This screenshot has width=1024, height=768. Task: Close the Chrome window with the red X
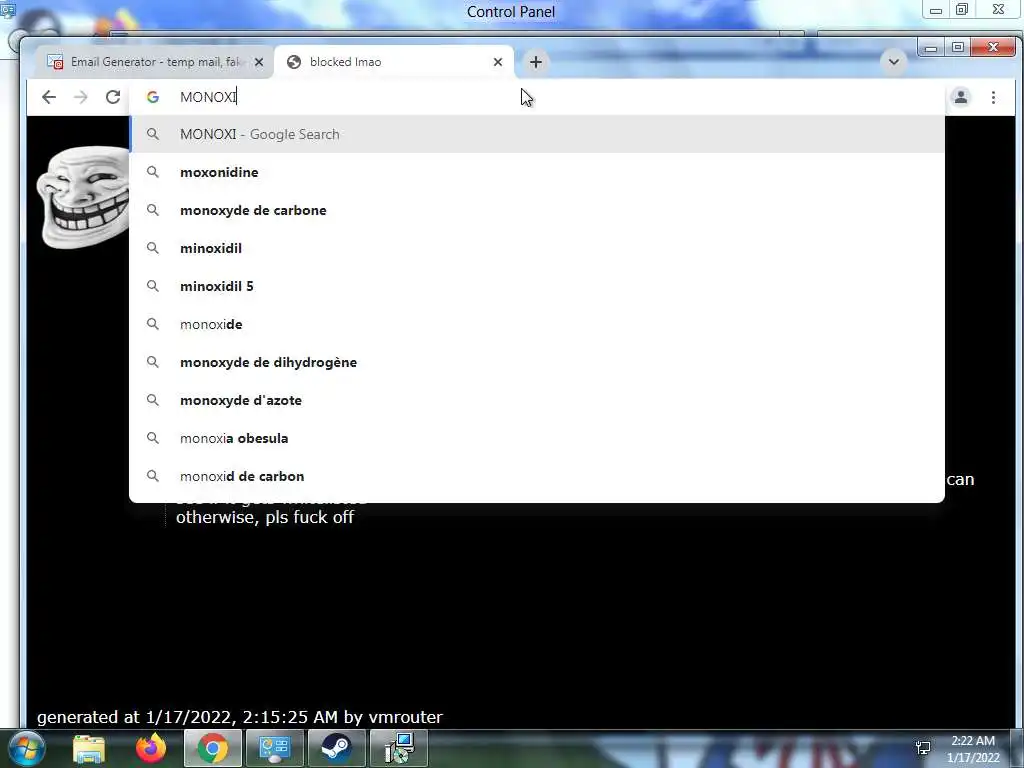pyautogui.click(x=993, y=48)
